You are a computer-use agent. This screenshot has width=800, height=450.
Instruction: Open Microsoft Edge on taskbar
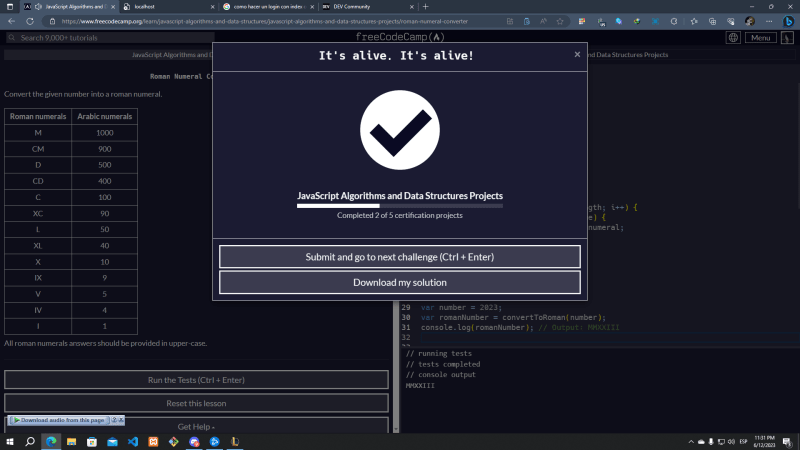pos(51,442)
